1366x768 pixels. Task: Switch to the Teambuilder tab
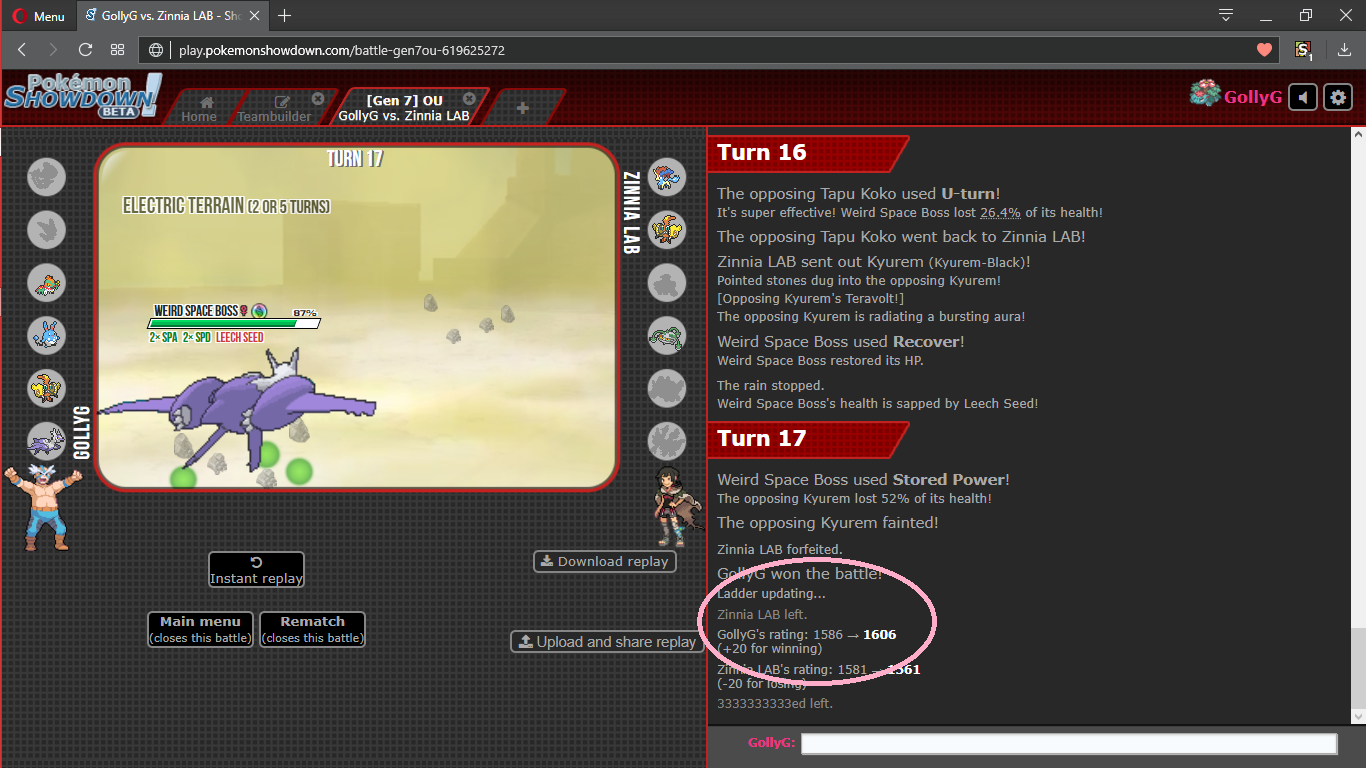(x=274, y=109)
